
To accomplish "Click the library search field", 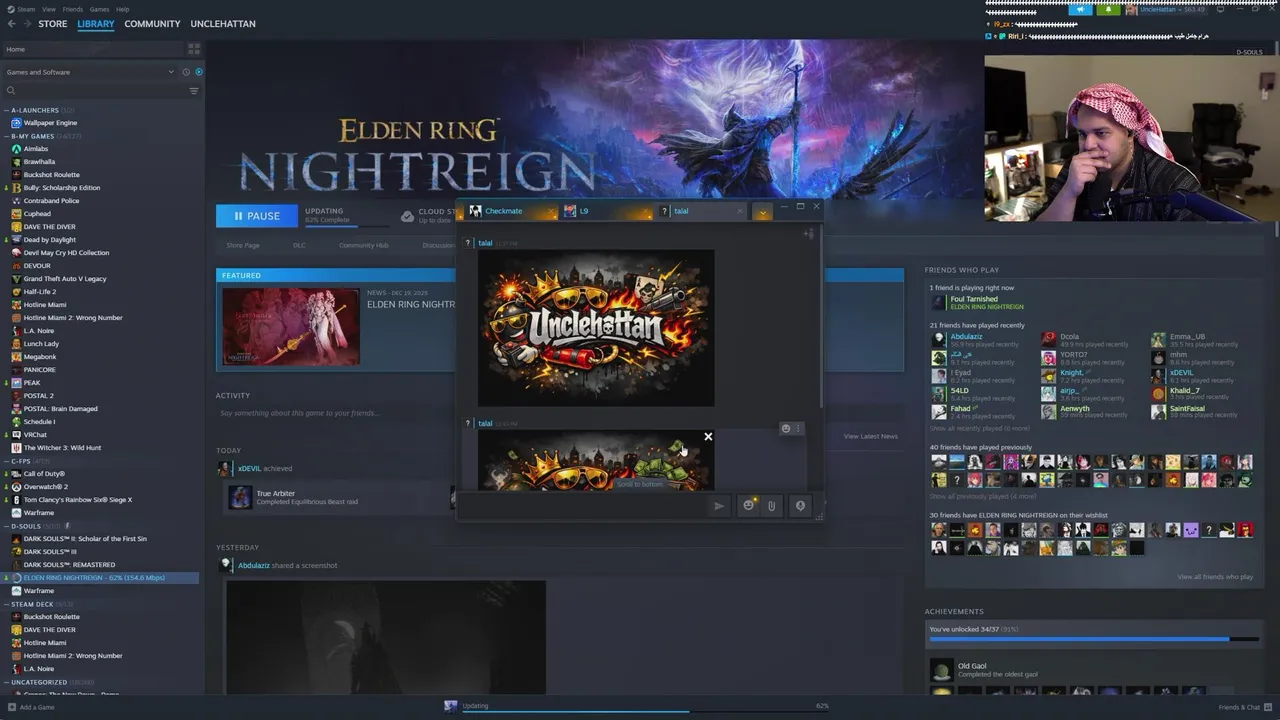I will point(95,91).
